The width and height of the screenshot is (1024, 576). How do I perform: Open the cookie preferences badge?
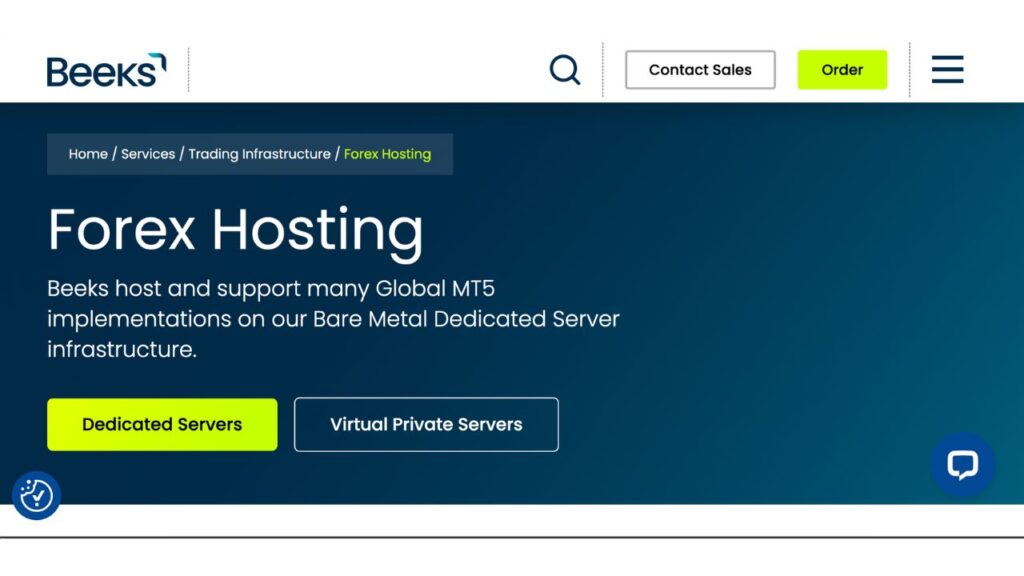(x=37, y=496)
